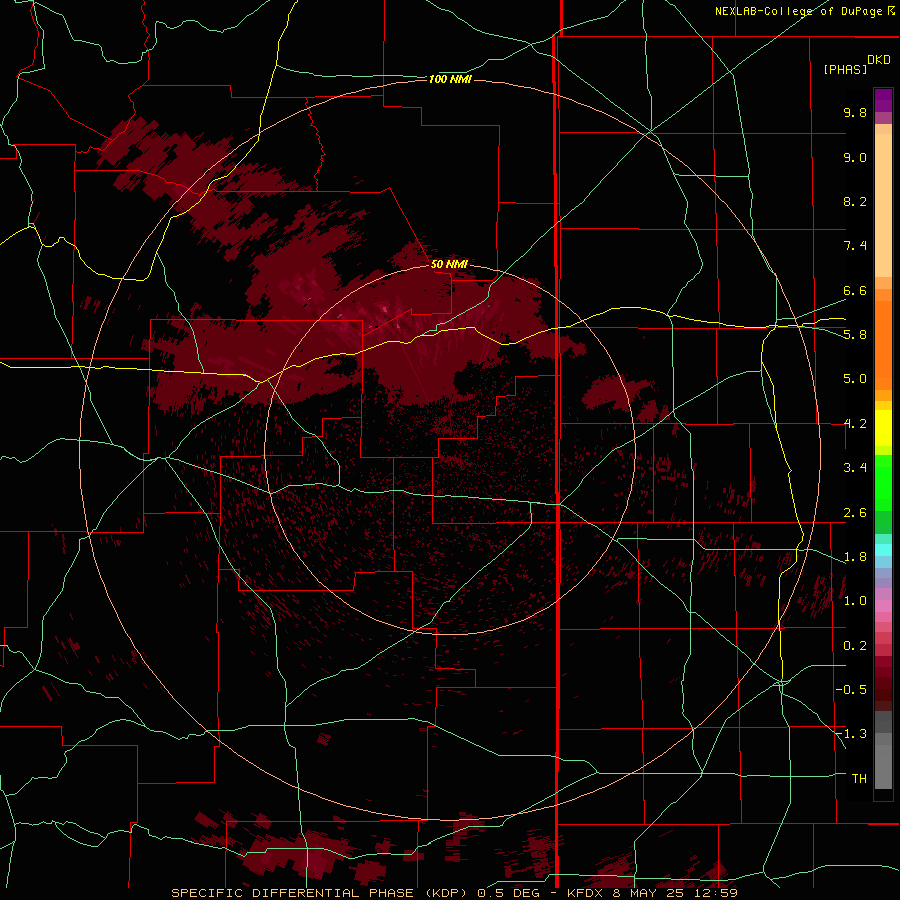900x900 pixels.
Task: Click the 8 MAY 25 date text
Action: pos(649,893)
